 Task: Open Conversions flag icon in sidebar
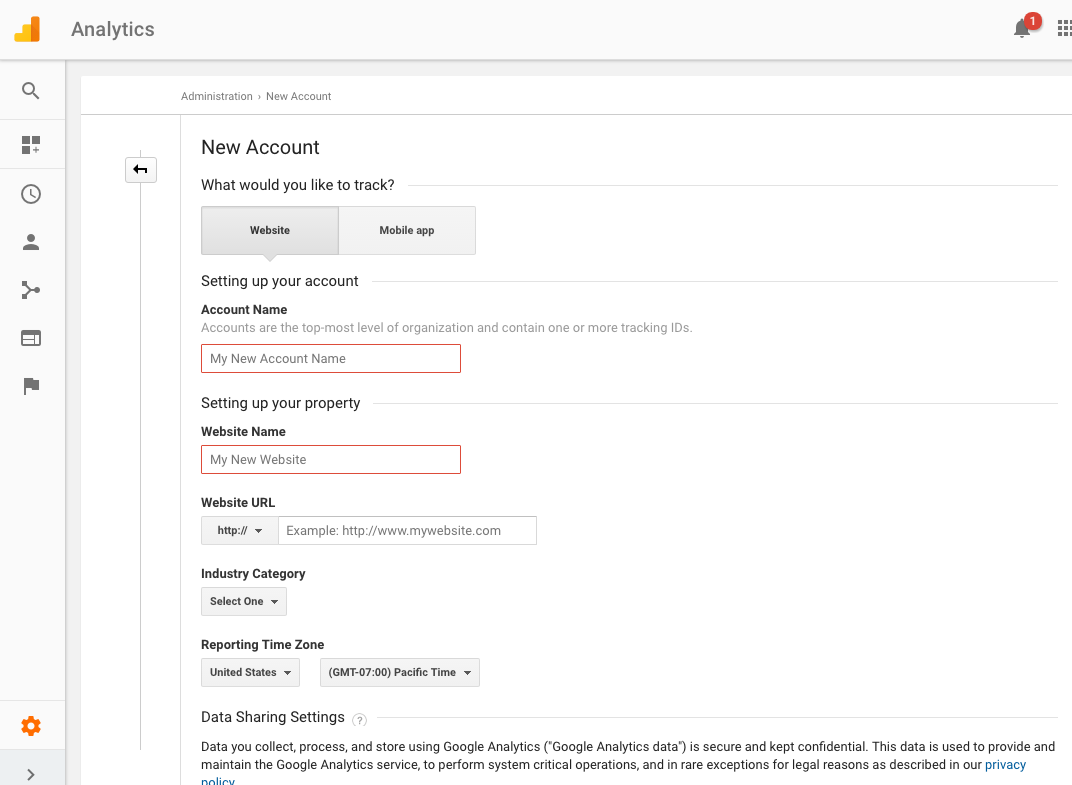tap(31, 386)
